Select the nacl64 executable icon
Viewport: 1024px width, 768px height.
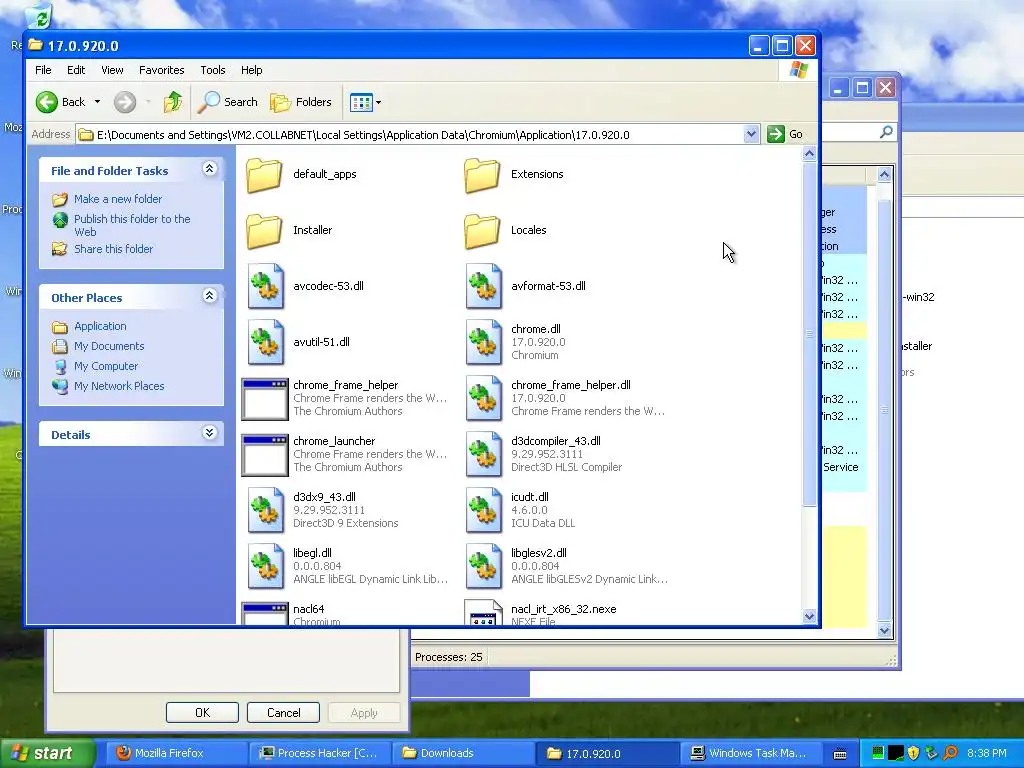pos(264,614)
